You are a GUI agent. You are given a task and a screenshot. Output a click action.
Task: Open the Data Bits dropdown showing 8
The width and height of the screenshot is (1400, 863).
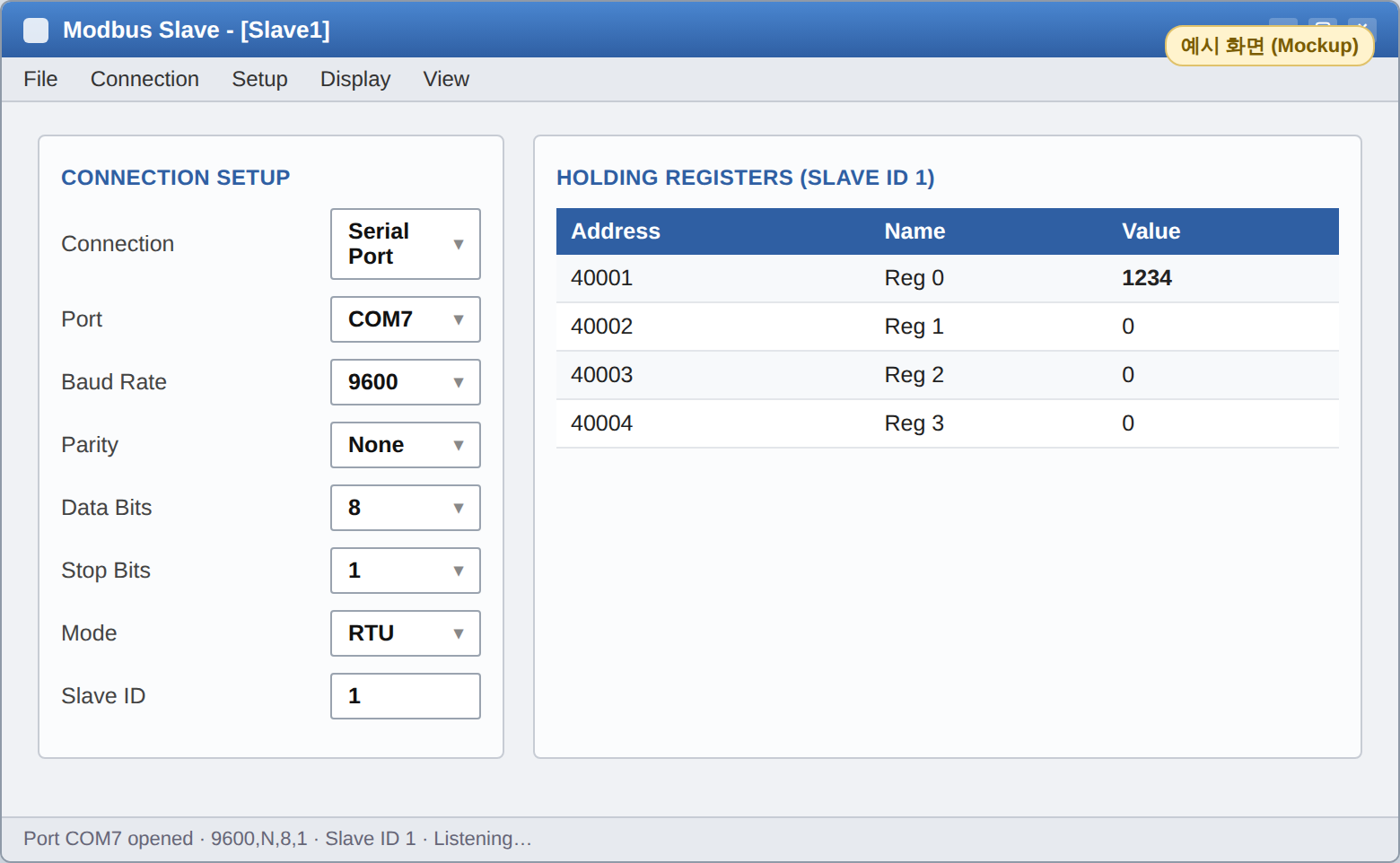pos(406,508)
